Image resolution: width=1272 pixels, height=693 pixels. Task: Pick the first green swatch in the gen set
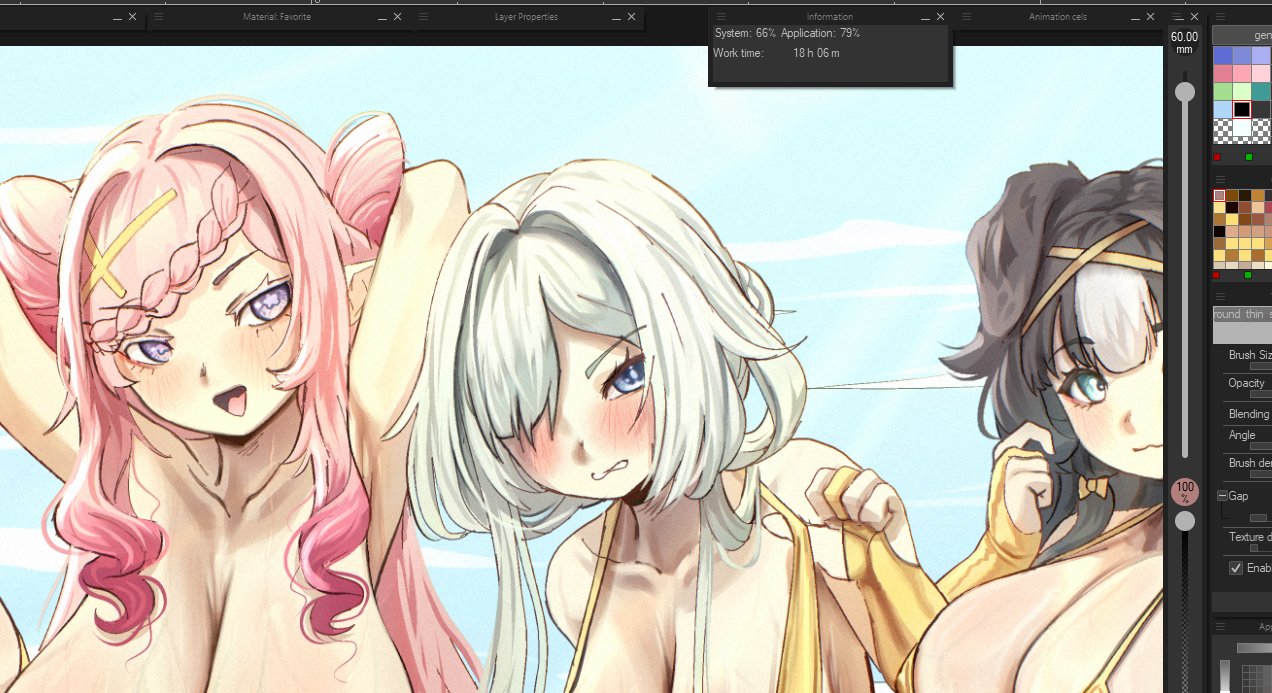pyautogui.click(x=1223, y=91)
